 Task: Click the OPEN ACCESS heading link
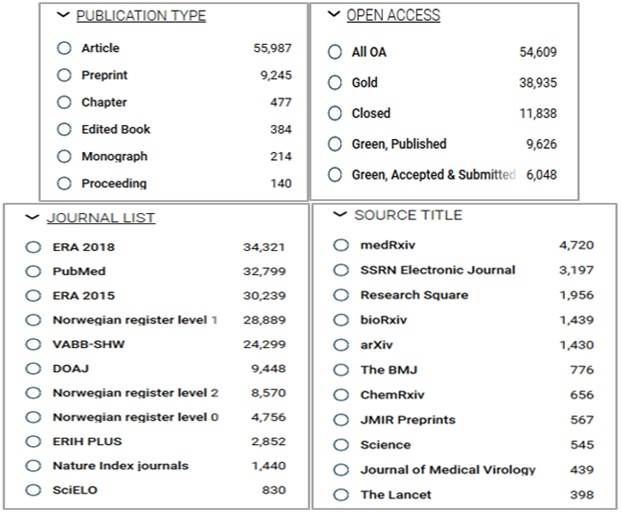[393, 16]
